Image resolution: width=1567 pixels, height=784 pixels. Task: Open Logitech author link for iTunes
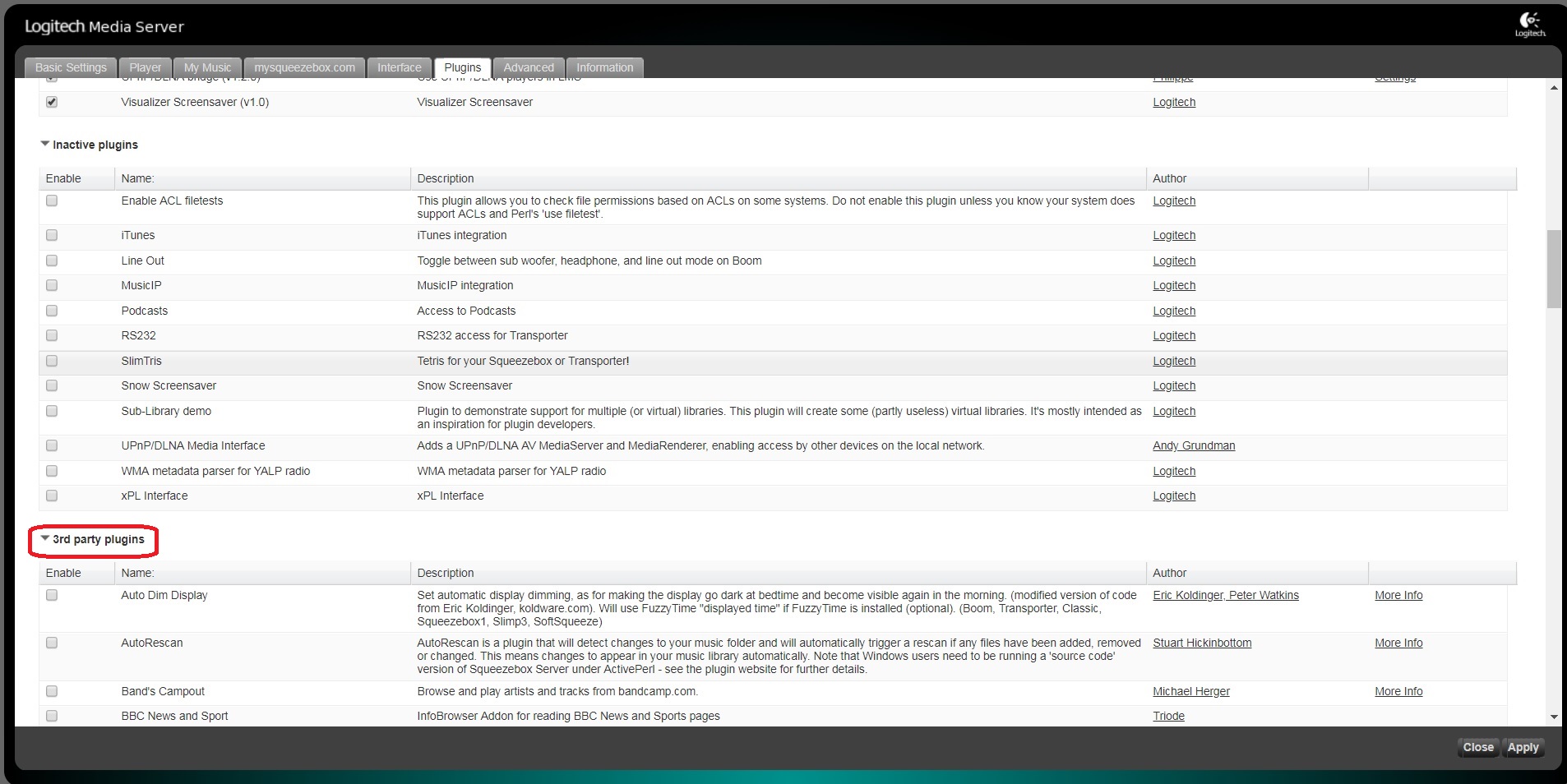1174,235
